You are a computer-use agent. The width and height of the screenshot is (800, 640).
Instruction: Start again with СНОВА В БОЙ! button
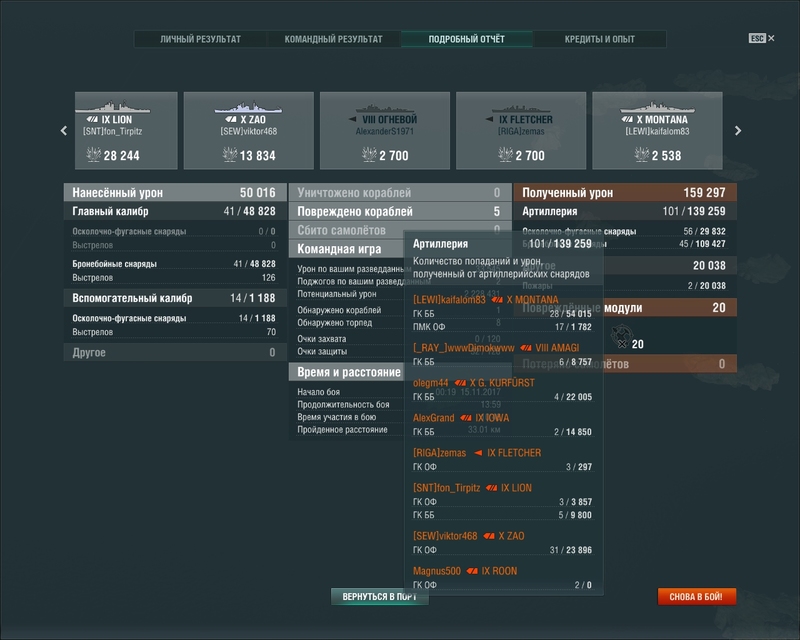pos(696,597)
